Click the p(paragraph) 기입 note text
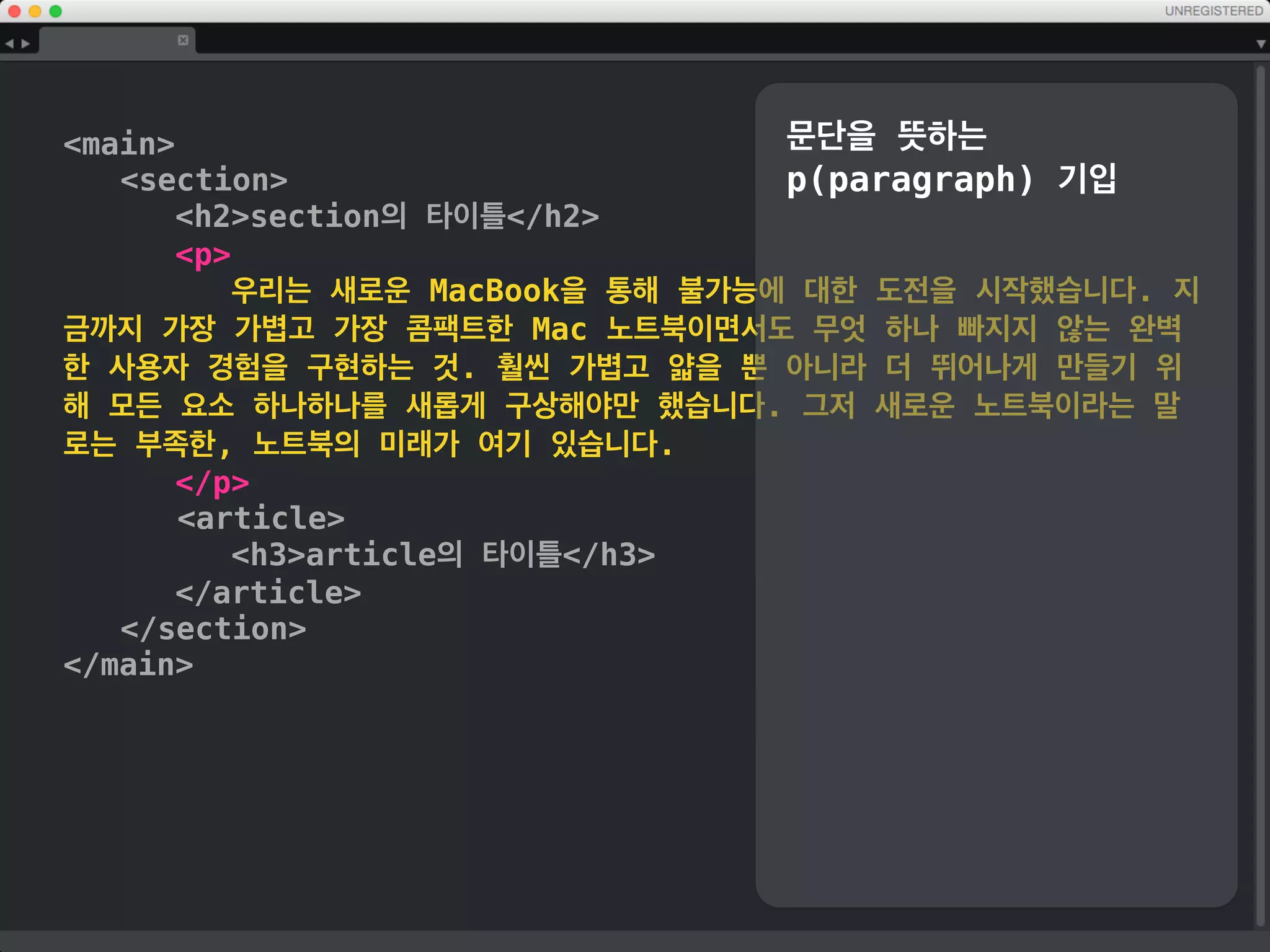 pyautogui.click(x=951, y=179)
